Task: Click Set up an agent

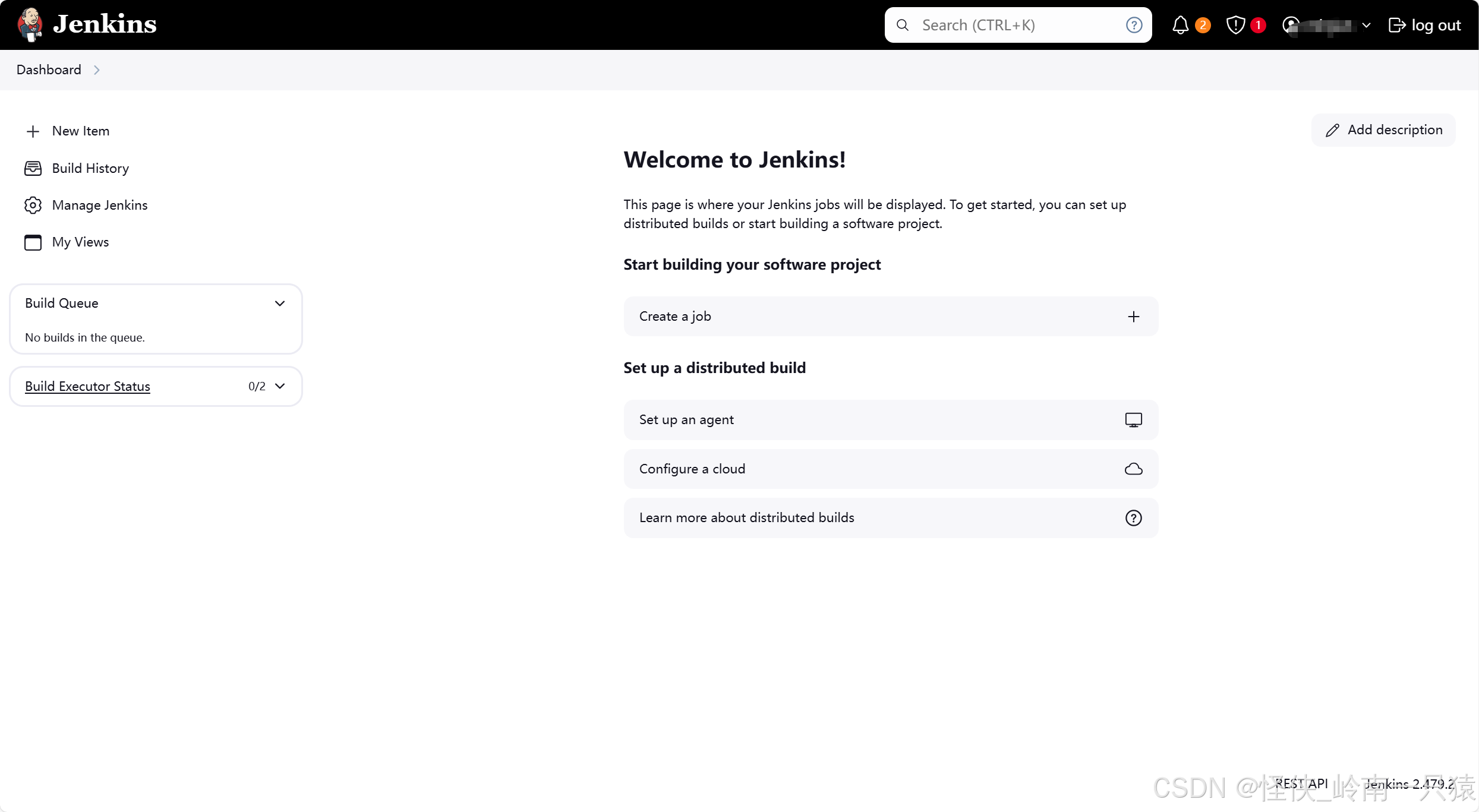Action: pos(890,420)
